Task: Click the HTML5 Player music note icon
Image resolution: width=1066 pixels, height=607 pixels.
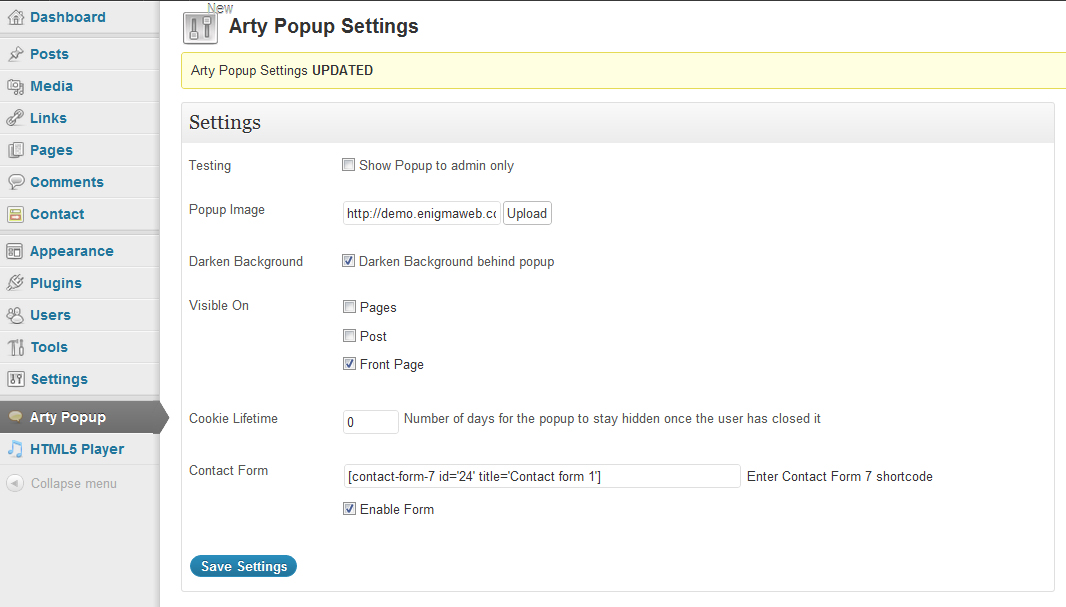Action: 15,449
